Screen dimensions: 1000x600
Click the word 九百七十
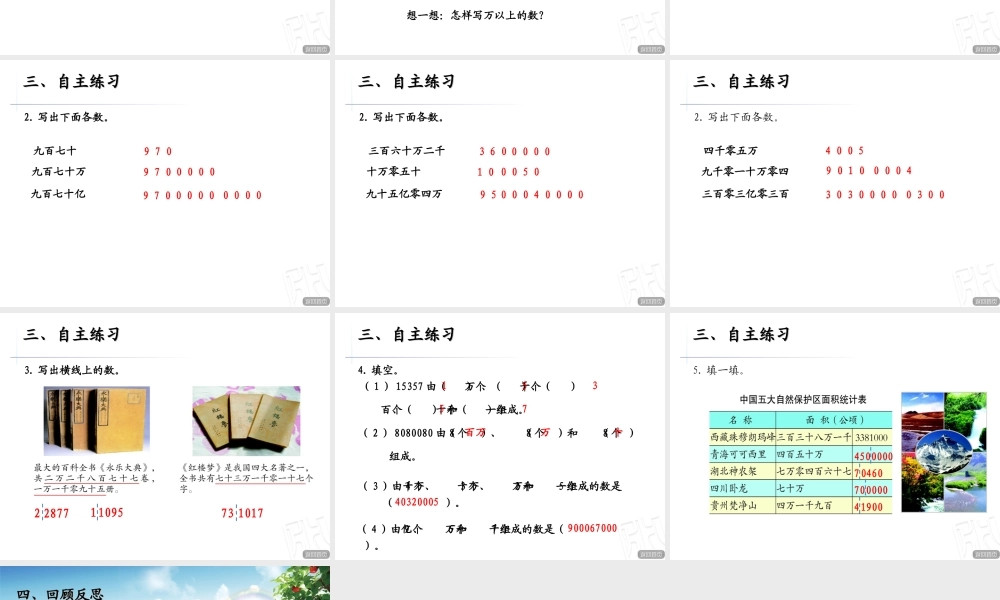coord(55,150)
